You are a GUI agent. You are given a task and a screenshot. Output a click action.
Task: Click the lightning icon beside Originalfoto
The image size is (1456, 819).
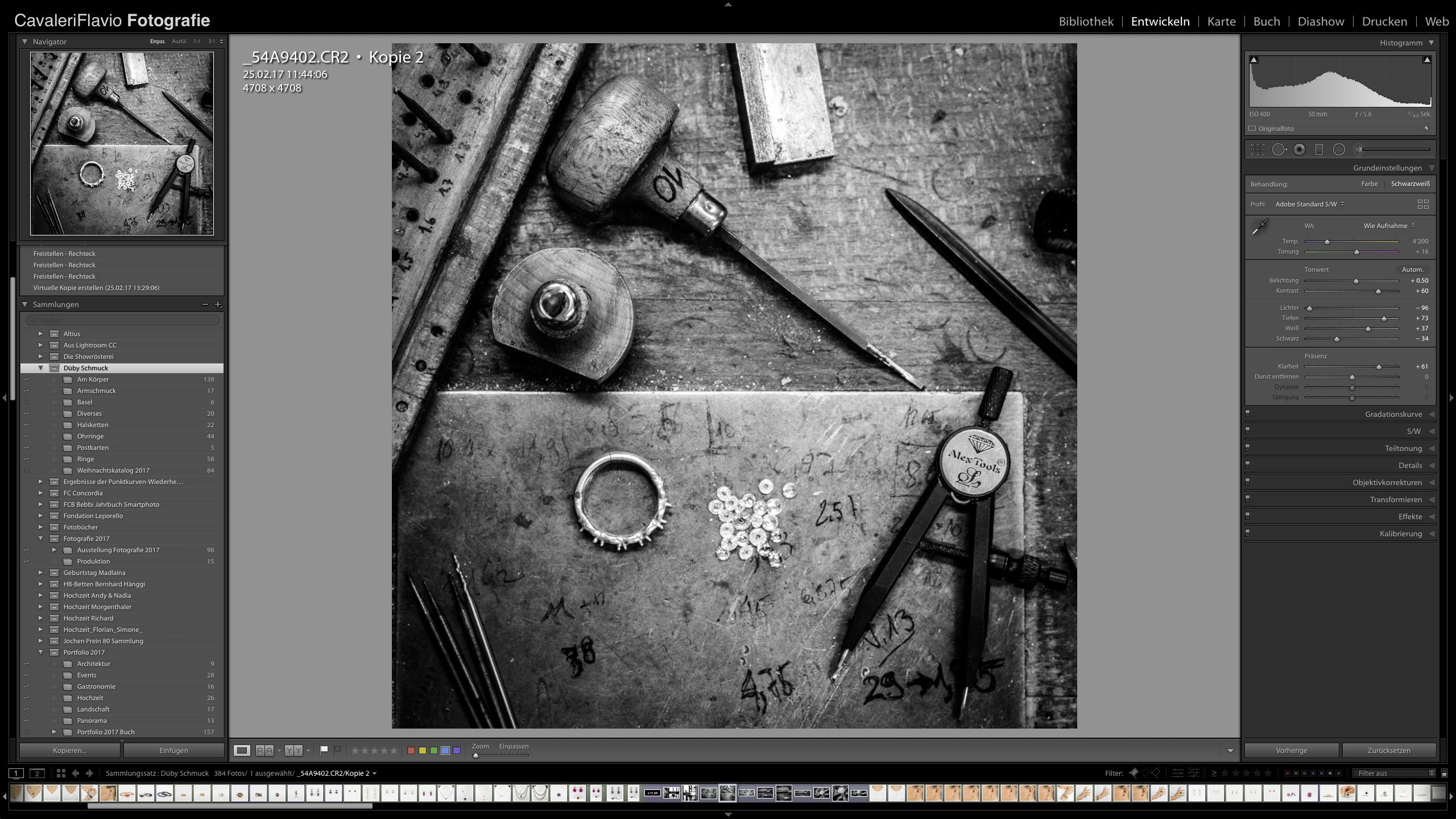1426,129
